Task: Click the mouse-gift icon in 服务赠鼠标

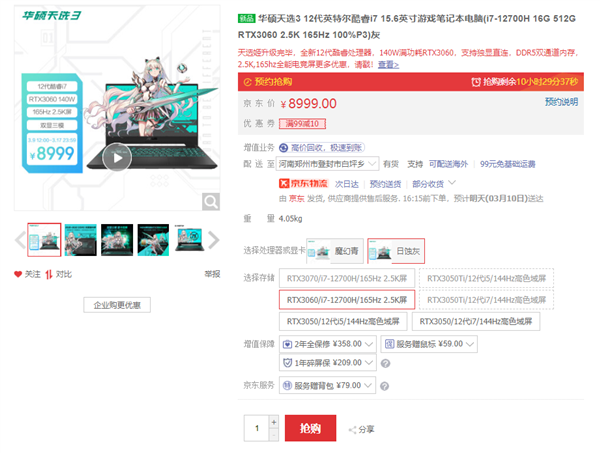Action: tap(389, 344)
